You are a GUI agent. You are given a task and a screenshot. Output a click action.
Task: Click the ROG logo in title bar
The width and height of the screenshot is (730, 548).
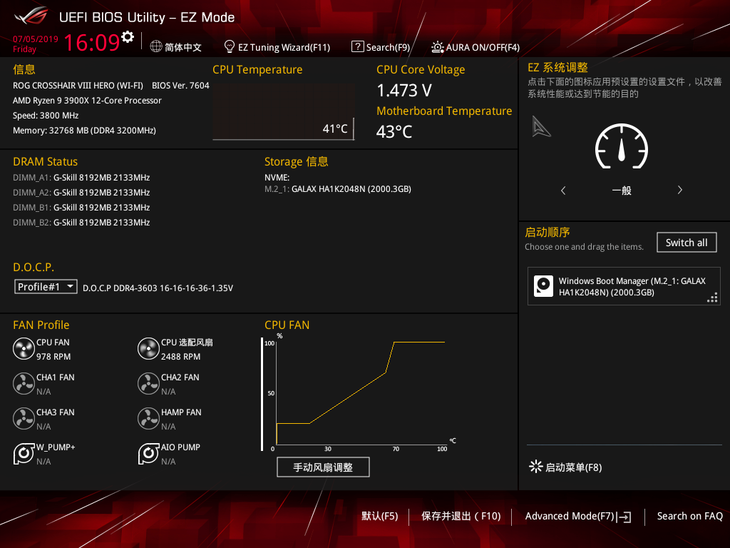pos(31,16)
